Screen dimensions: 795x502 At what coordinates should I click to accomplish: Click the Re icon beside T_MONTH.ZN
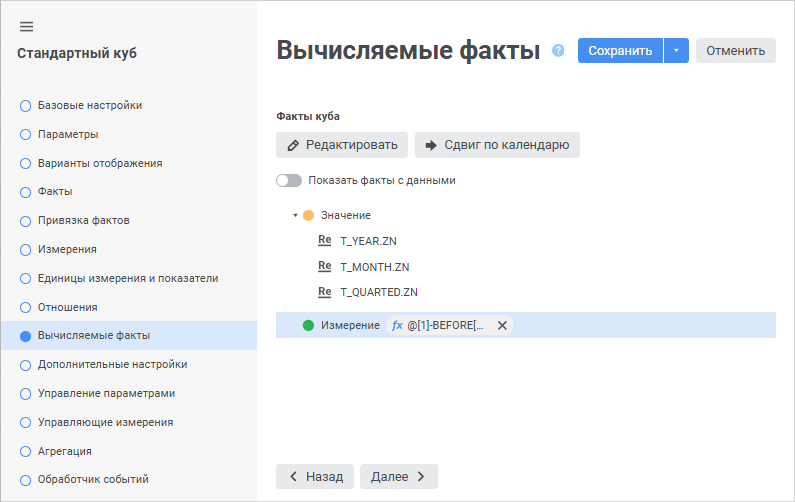[324, 266]
